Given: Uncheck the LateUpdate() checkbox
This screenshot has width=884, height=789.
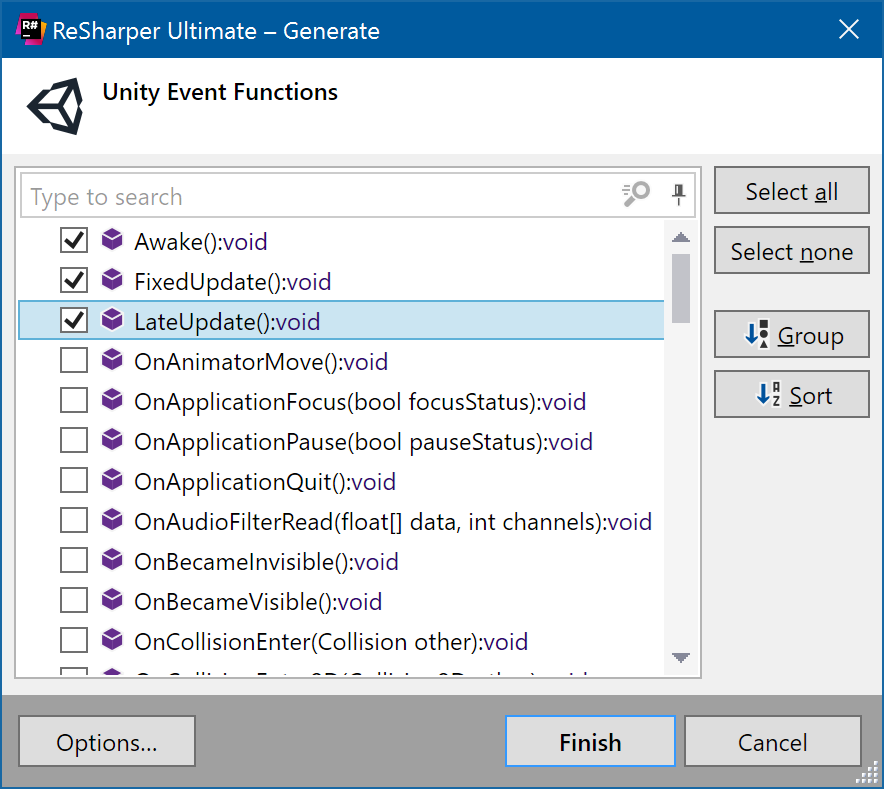Looking at the screenshot, I should point(74,320).
